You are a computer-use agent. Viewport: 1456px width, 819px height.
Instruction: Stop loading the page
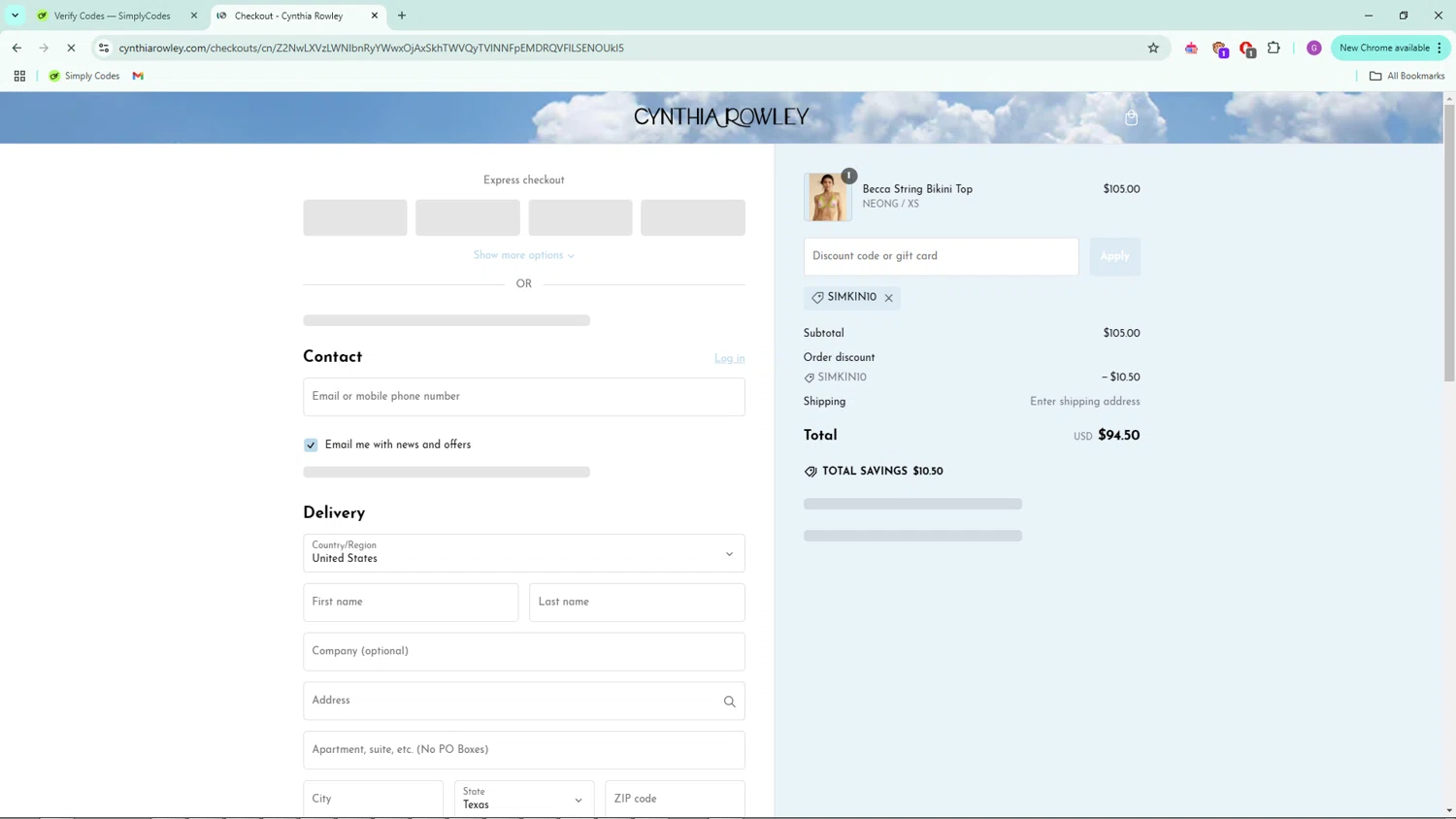click(x=71, y=48)
